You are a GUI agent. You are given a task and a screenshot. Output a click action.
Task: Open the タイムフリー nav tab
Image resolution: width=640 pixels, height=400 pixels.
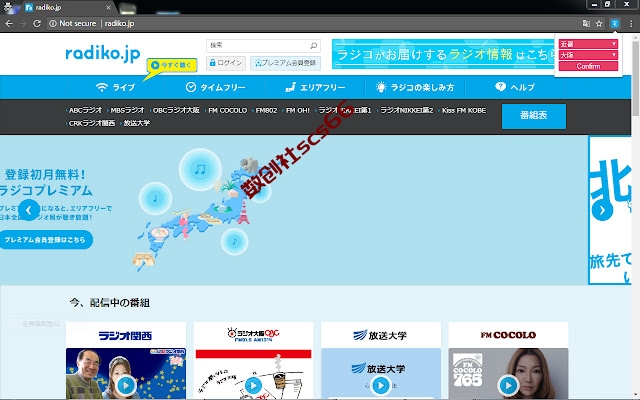pyautogui.click(x=216, y=87)
